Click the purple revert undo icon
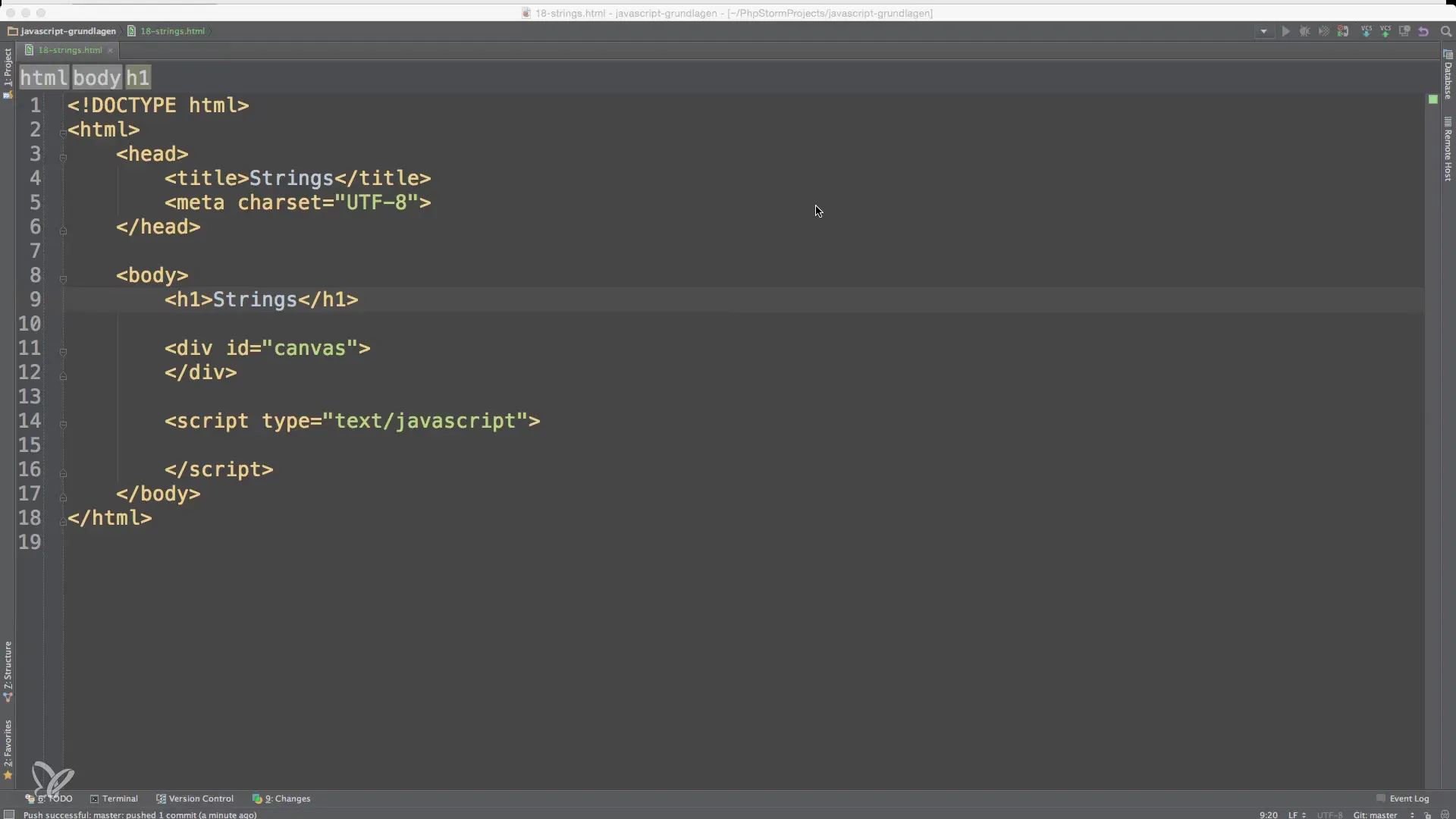The height and width of the screenshot is (819, 1456). [x=1423, y=32]
